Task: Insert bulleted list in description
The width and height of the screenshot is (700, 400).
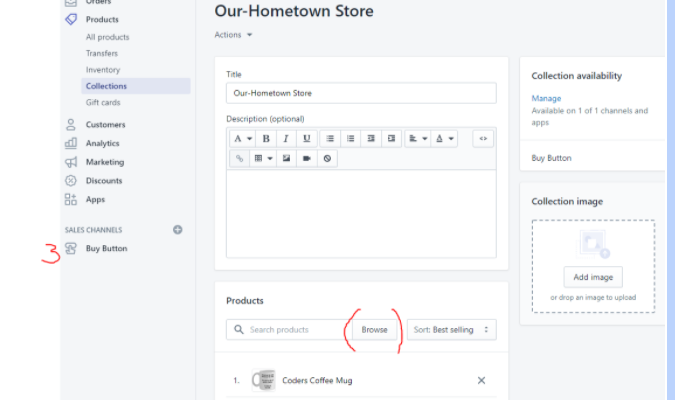Action: pyautogui.click(x=330, y=138)
